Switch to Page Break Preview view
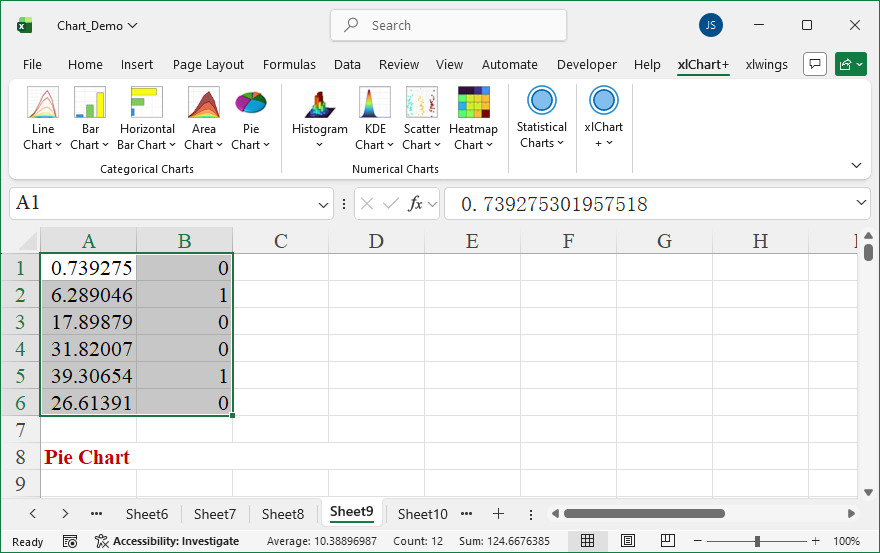Viewport: 880px width, 553px height. pos(665,541)
